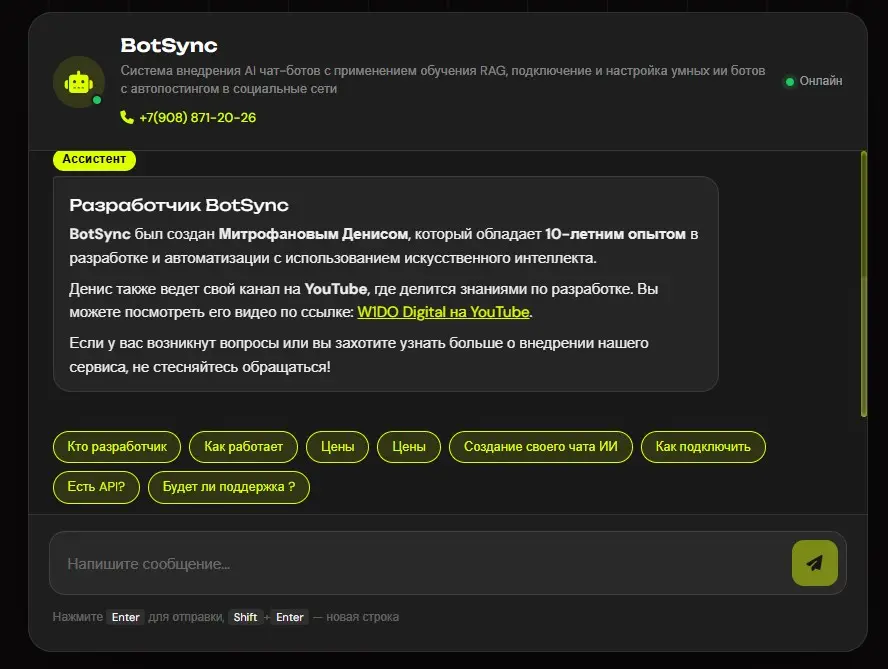Click the 'новая строка' hint text
888x669 pixels.
362,617
